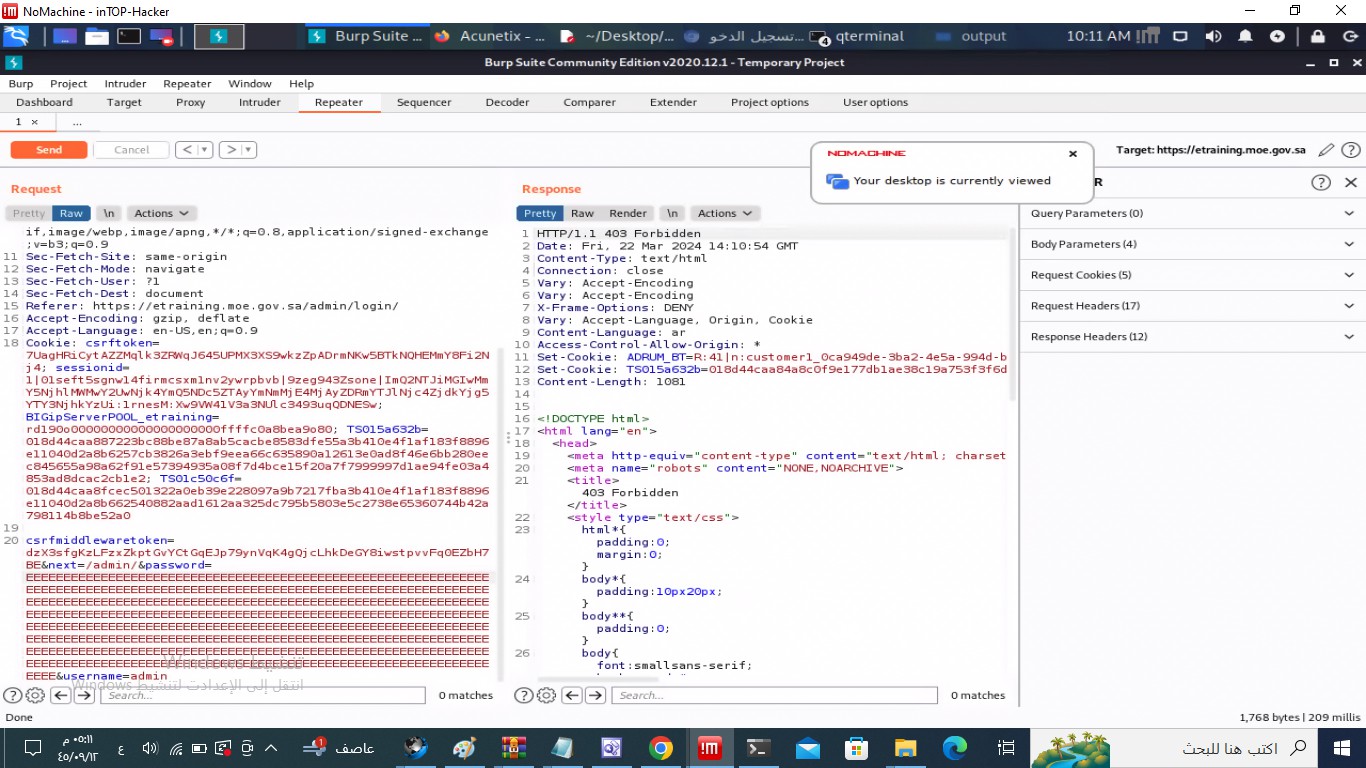Viewport: 1366px width, 768px height.
Task: Open response search help icon
Action: click(x=524, y=695)
